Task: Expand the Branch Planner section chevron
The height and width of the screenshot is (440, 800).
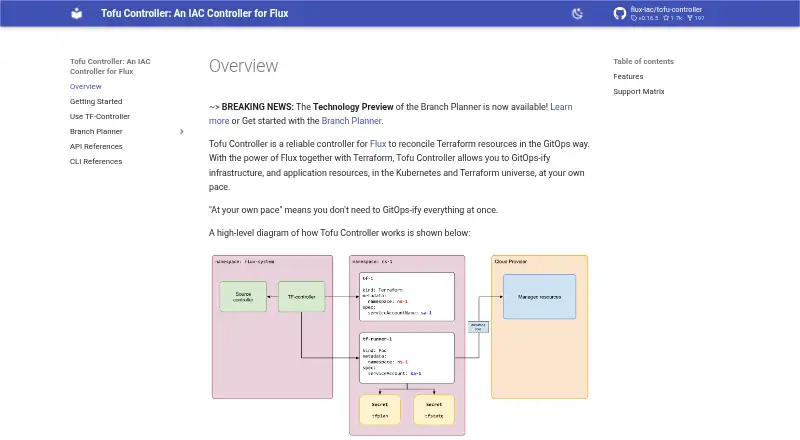Action: 182,132
